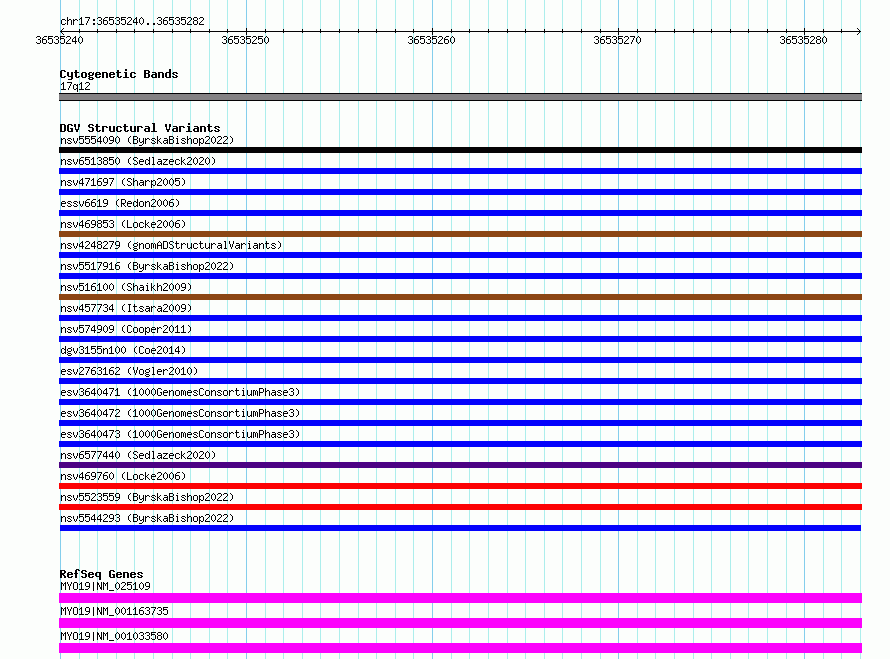The image size is (890, 659).
Task: Click the magenta bar under MYO19|NM_001163735
Action: coord(460,623)
